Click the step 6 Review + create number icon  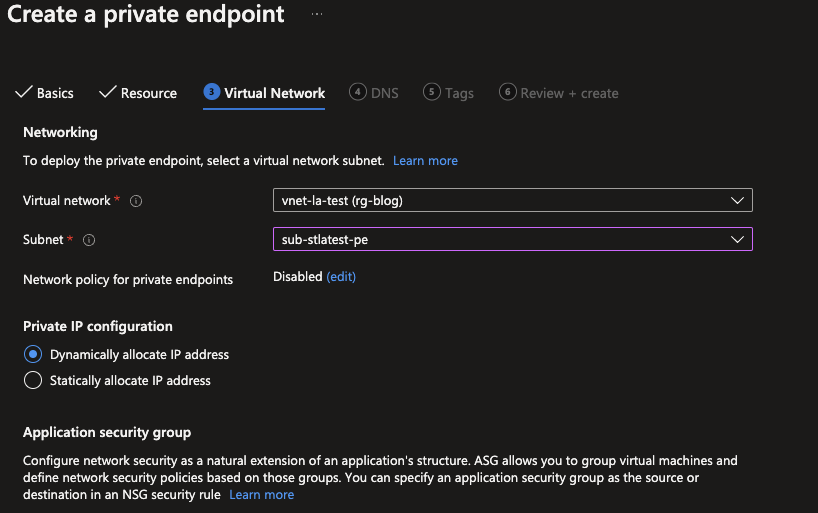507,92
